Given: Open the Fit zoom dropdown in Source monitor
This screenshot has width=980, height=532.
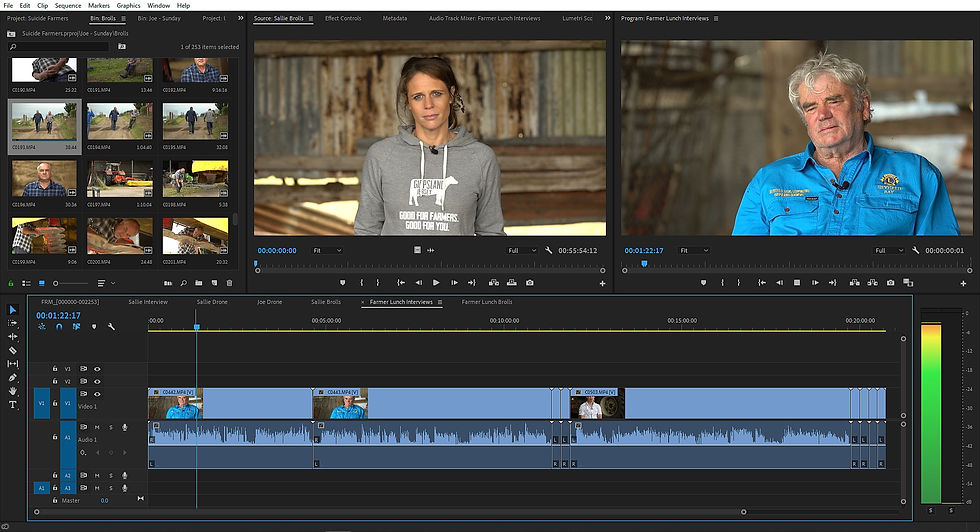Looking at the screenshot, I should [326, 250].
